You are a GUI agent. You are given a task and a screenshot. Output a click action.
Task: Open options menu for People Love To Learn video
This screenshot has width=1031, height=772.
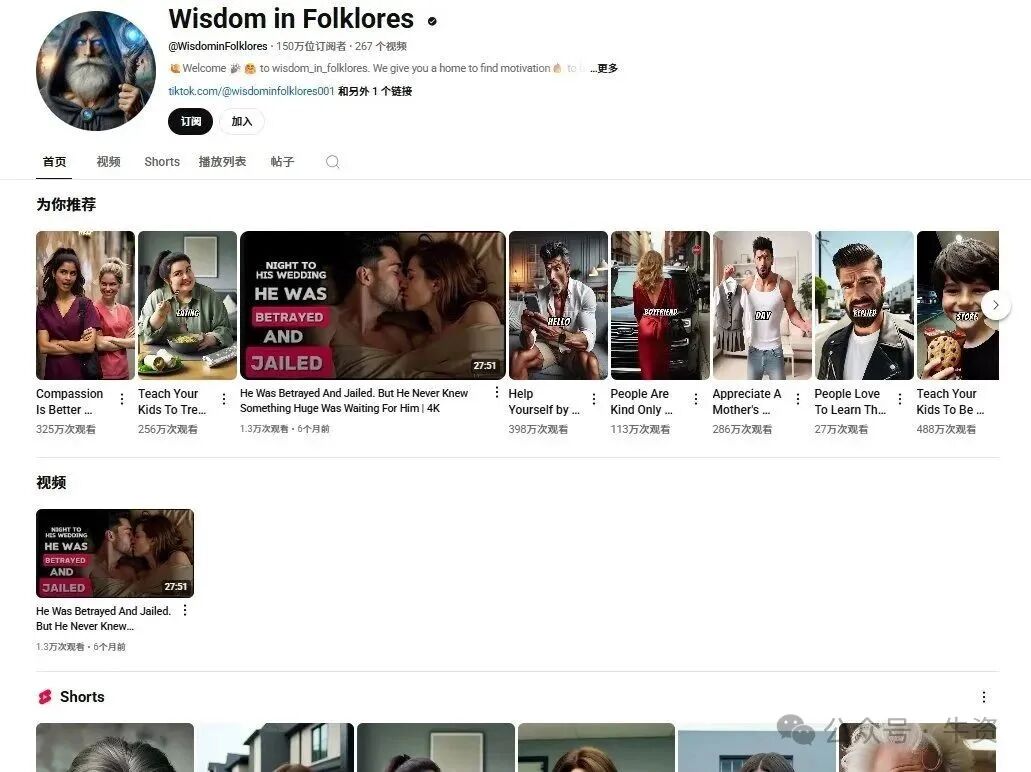900,399
